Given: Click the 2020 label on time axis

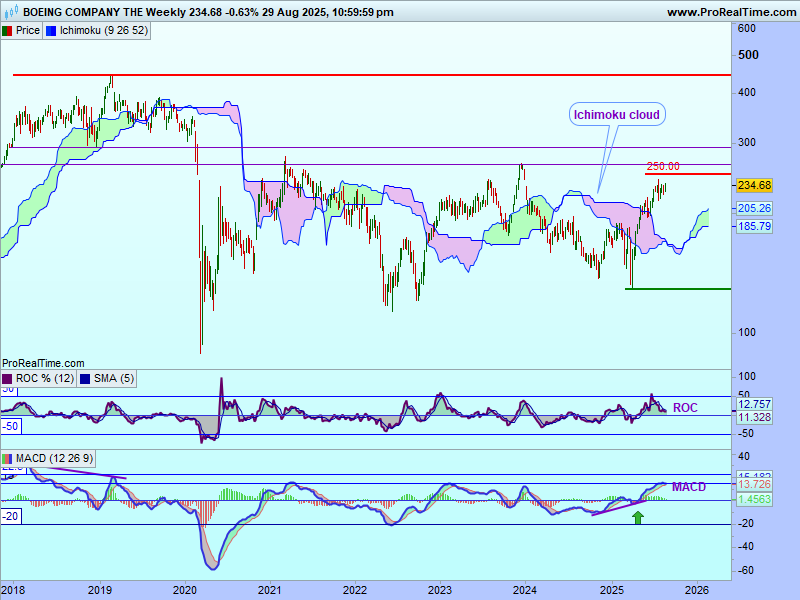Looking at the screenshot, I should coord(185,590).
